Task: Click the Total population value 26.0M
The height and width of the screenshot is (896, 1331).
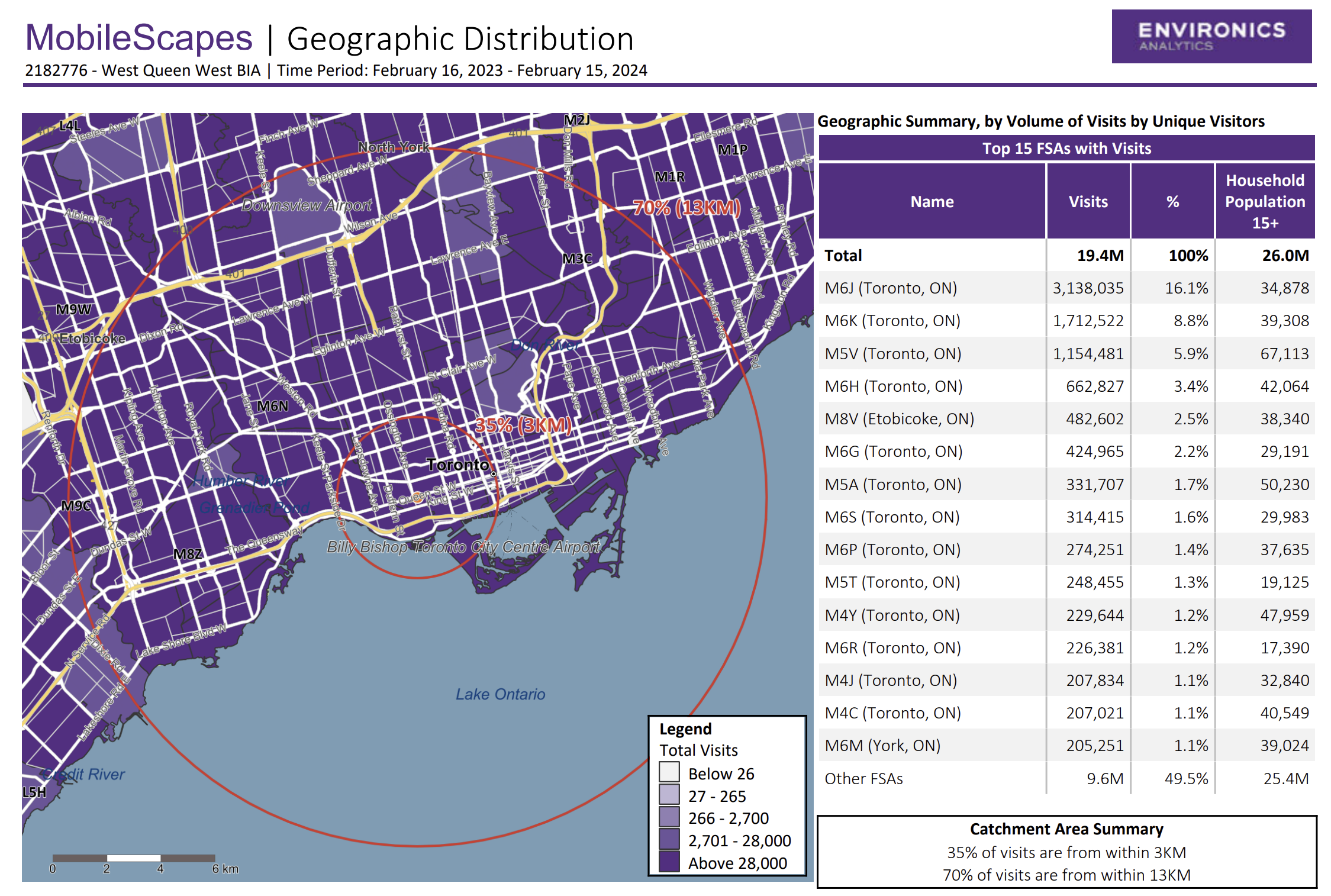Action: pos(1285,256)
